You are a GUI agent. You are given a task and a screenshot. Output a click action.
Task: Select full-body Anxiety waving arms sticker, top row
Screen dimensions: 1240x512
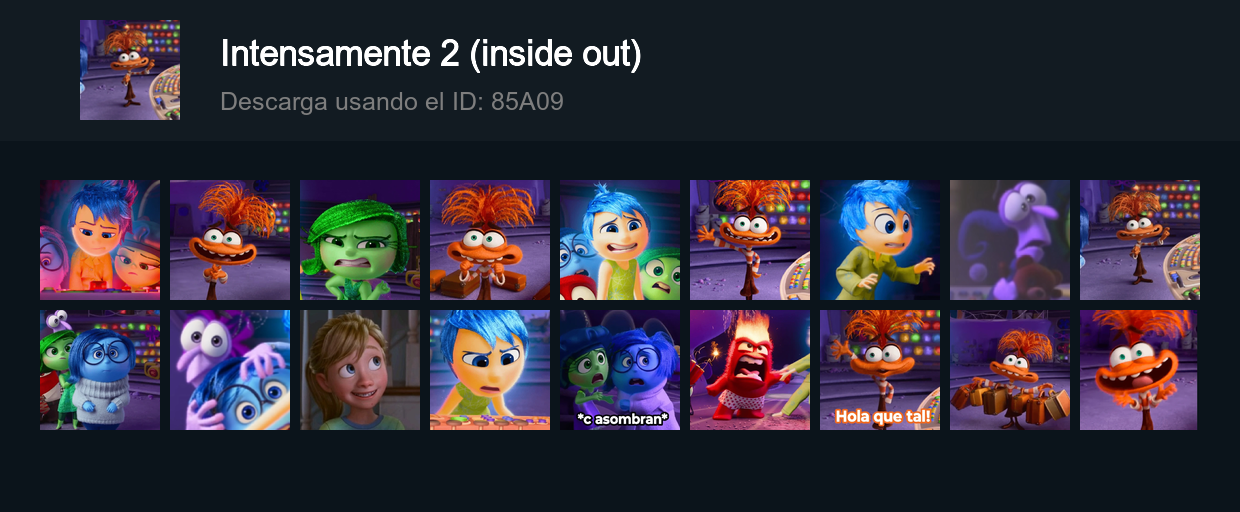tap(750, 240)
